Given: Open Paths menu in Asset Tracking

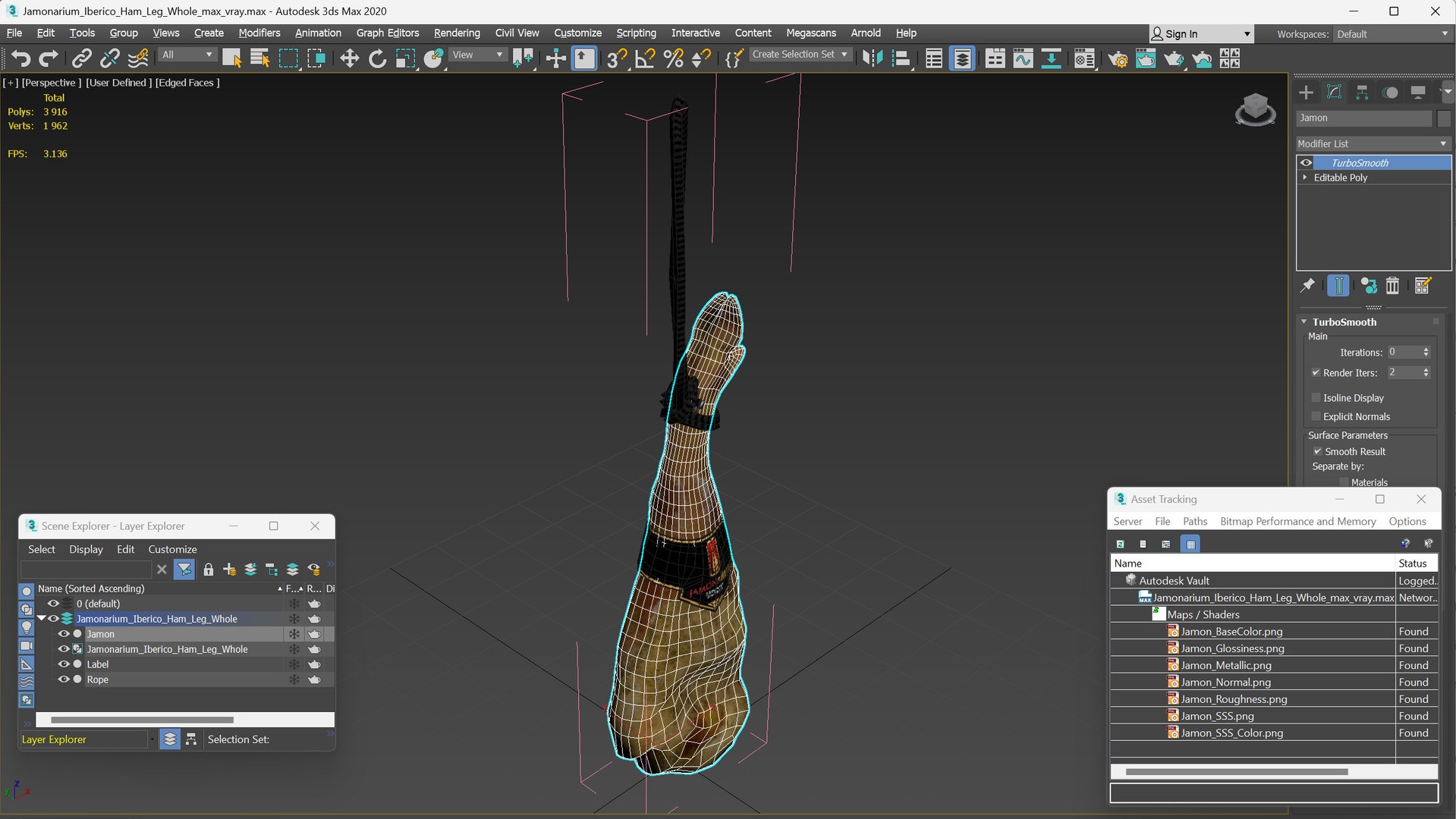Looking at the screenshot, I should [1194, 521].
